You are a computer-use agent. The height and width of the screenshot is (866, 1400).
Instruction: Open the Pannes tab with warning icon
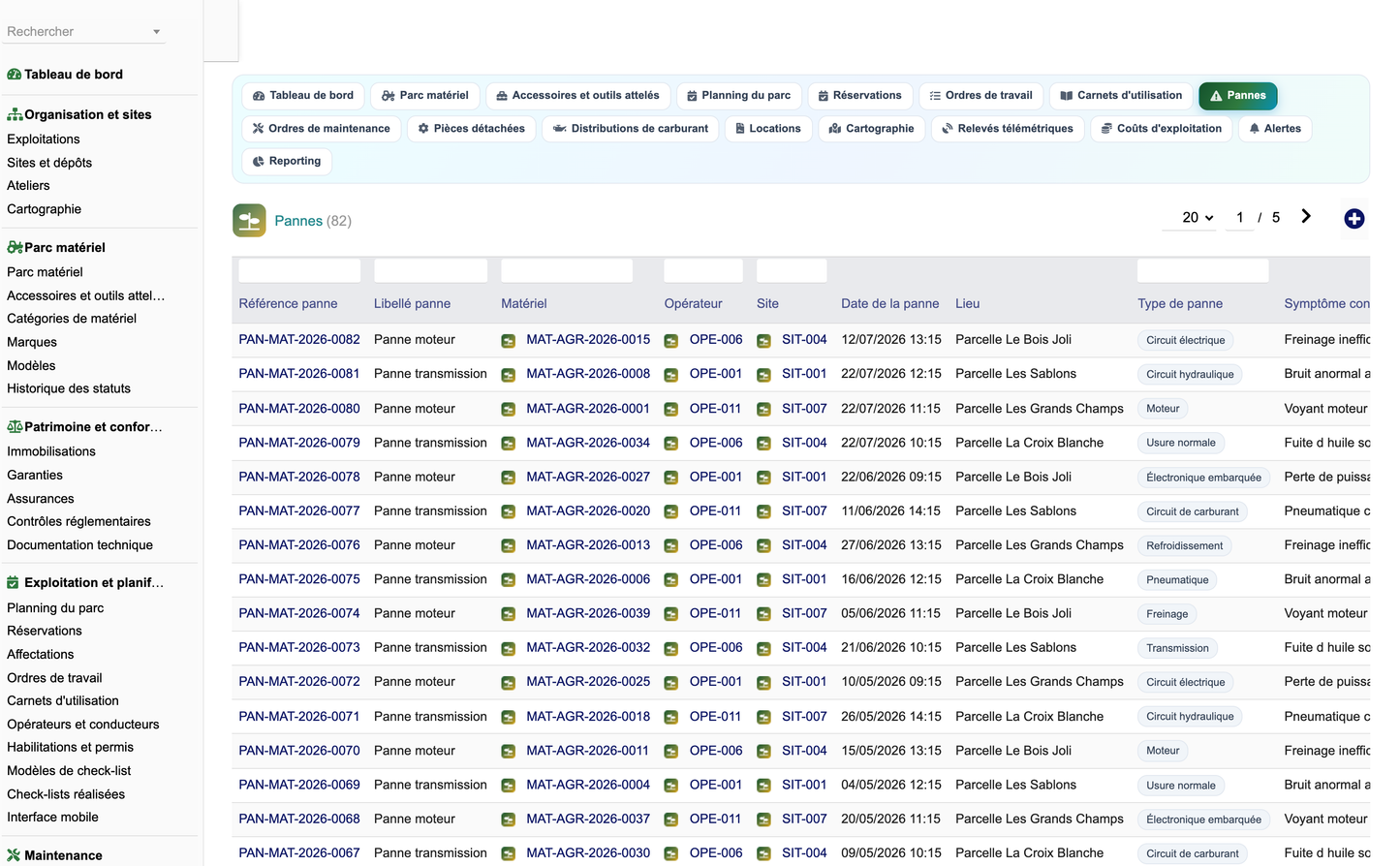pos(1237,96)
